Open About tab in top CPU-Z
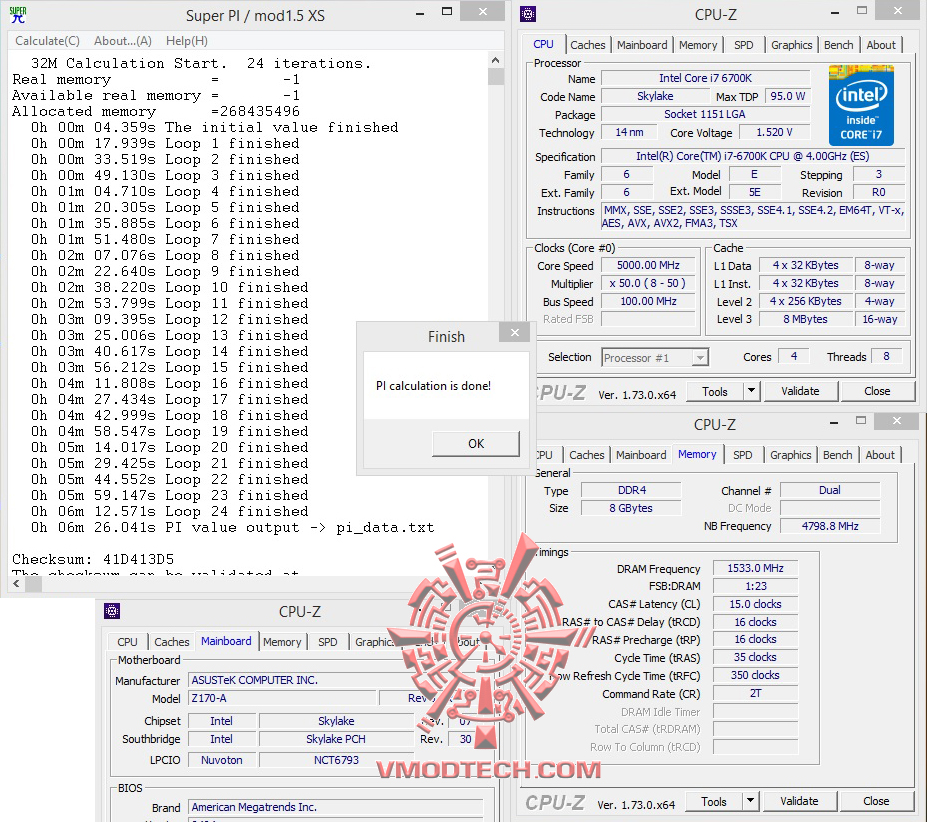This screenshot has width=927, height=822. tap(880, 45)
